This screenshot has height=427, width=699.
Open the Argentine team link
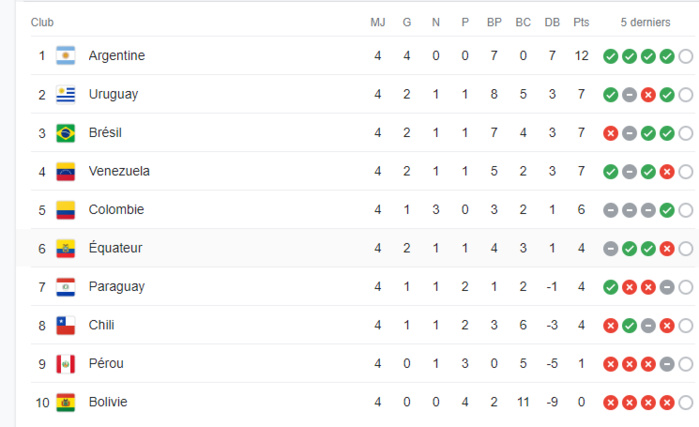(x=116, y=56)
